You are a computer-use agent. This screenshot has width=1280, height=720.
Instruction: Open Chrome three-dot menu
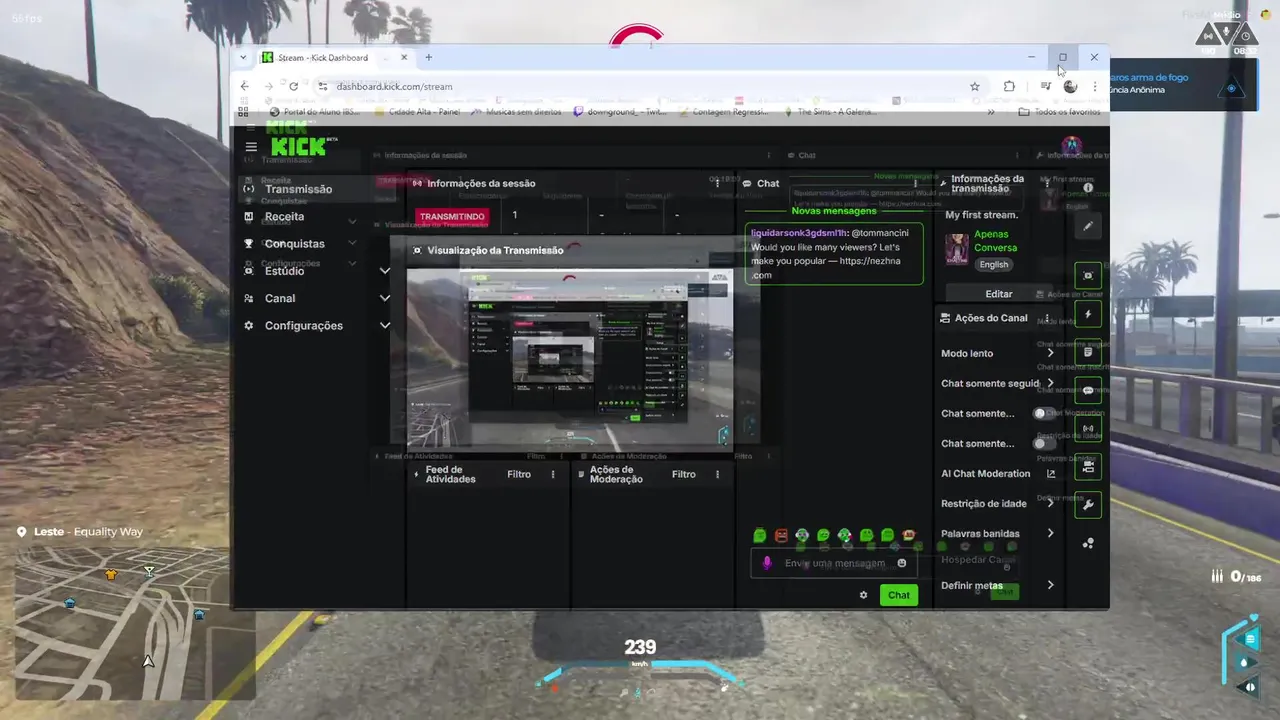(1094, 86)
